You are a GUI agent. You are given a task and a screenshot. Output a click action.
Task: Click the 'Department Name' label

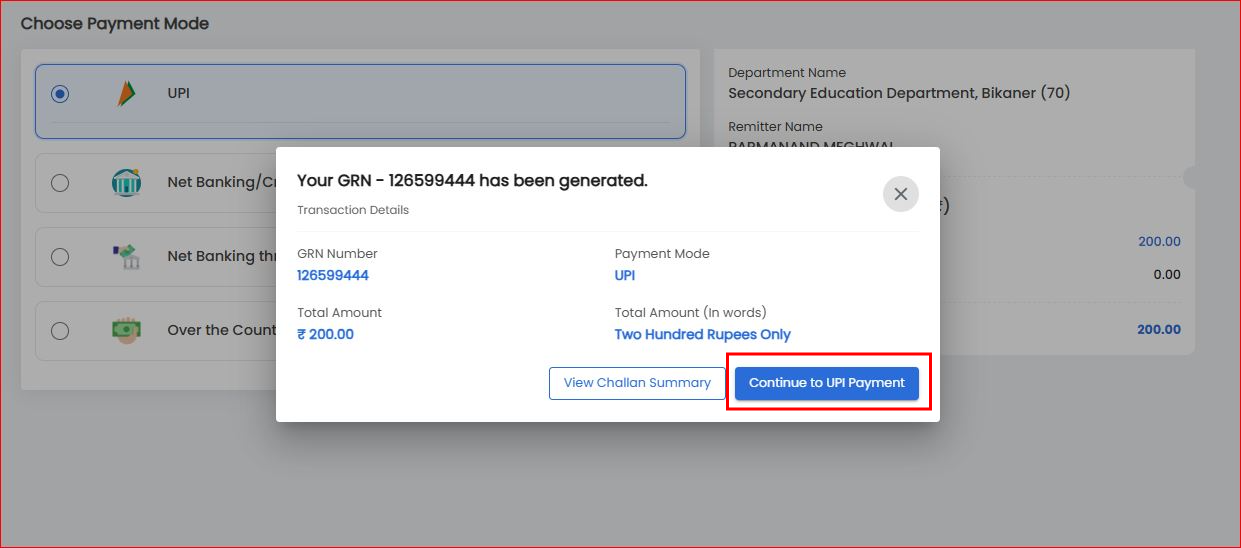(787, 73)
